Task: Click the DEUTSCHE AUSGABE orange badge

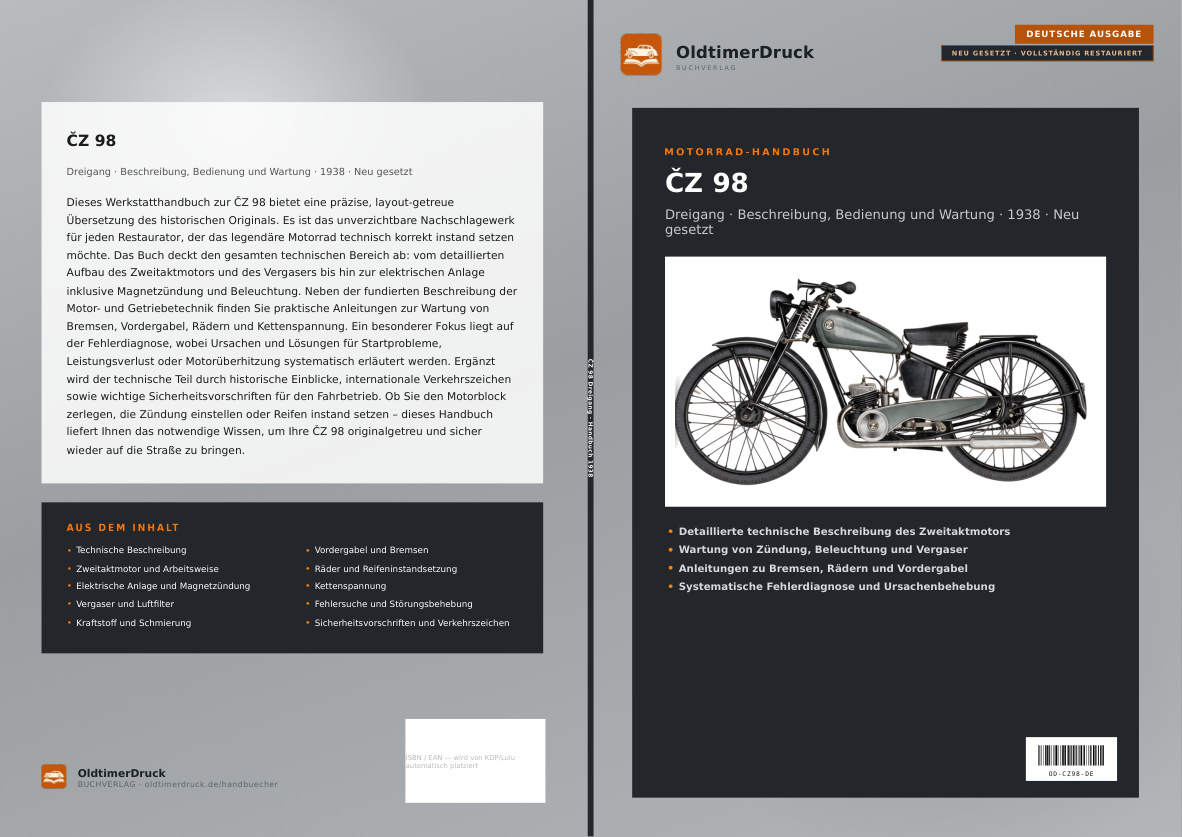Action: 1083,34
